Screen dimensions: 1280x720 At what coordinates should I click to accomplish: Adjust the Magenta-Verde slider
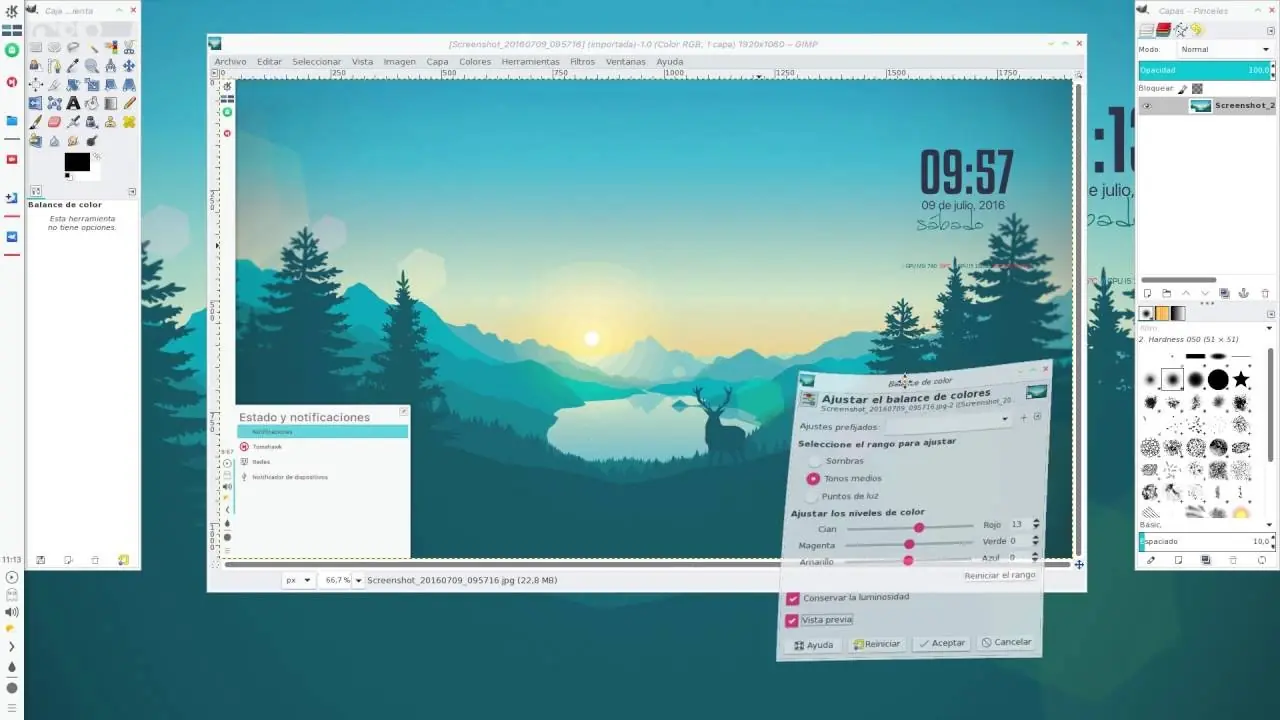(908, 544)
